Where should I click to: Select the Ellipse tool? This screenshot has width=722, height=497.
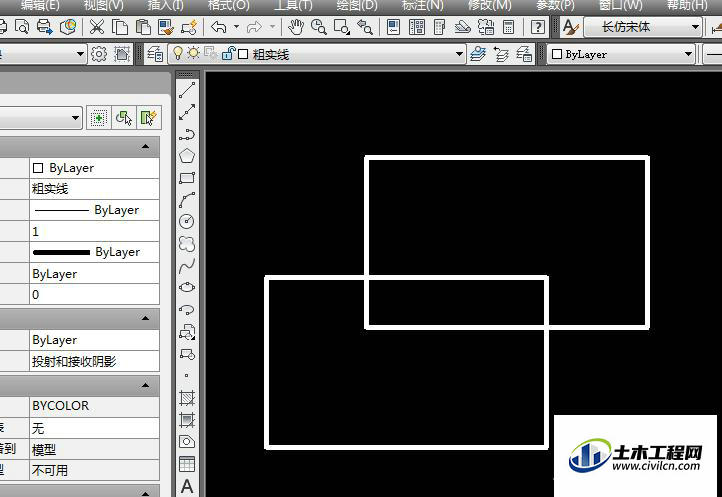(187, 287)
